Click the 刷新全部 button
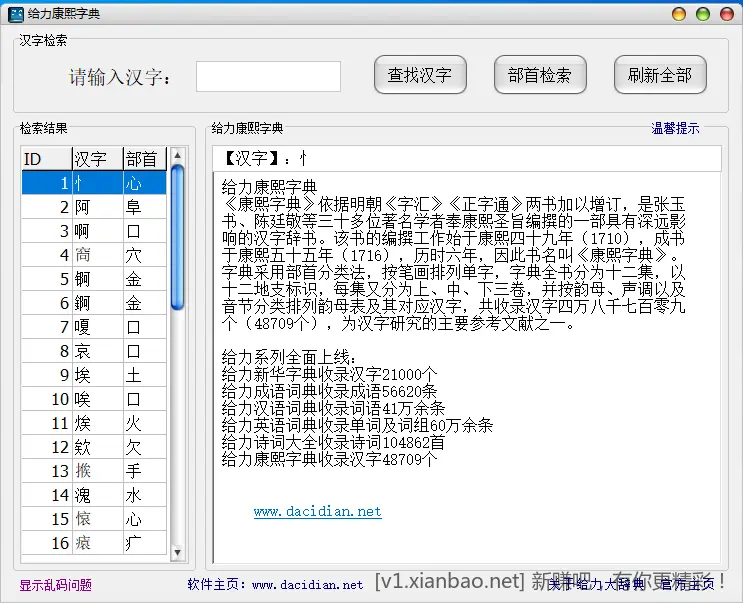 click(x=660, y=75)
